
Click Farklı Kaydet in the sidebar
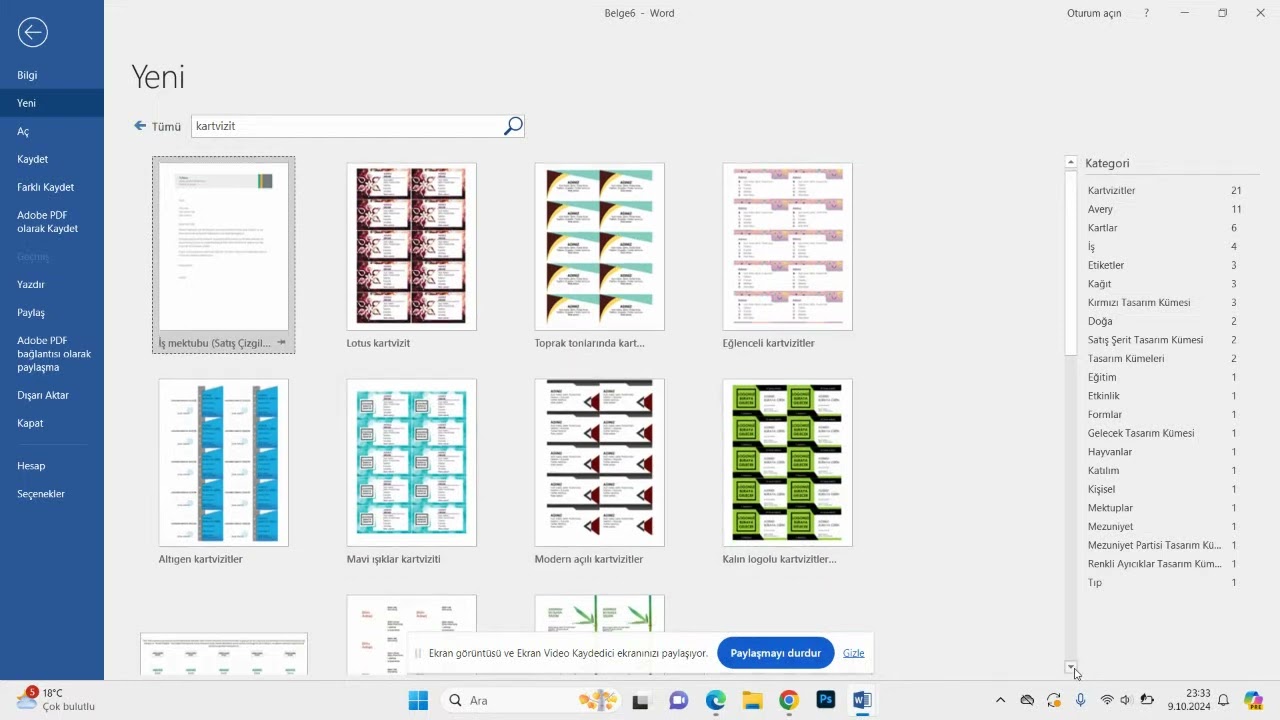point(52,187)
